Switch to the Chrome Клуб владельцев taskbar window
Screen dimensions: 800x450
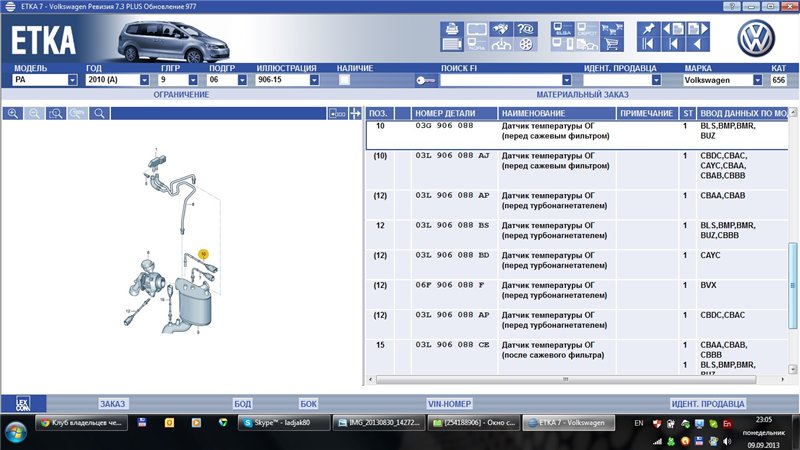point(82,422)
